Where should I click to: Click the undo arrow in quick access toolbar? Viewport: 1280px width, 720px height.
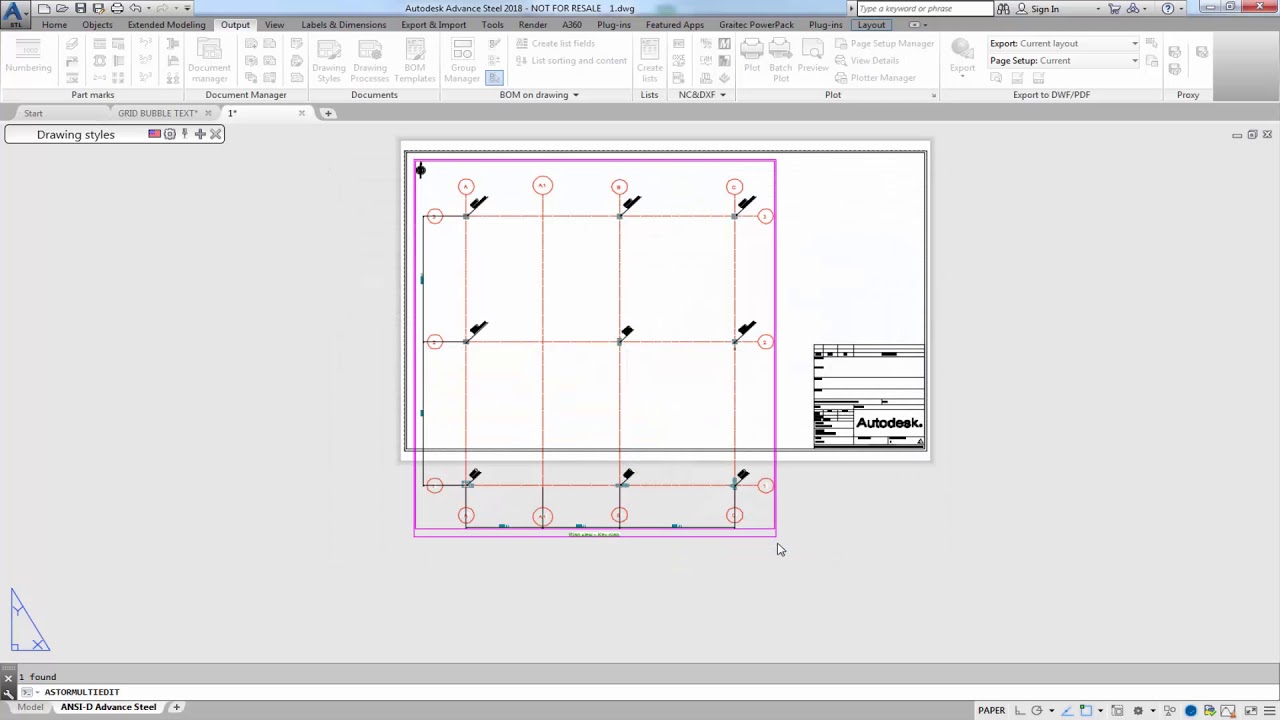point(135,8)
